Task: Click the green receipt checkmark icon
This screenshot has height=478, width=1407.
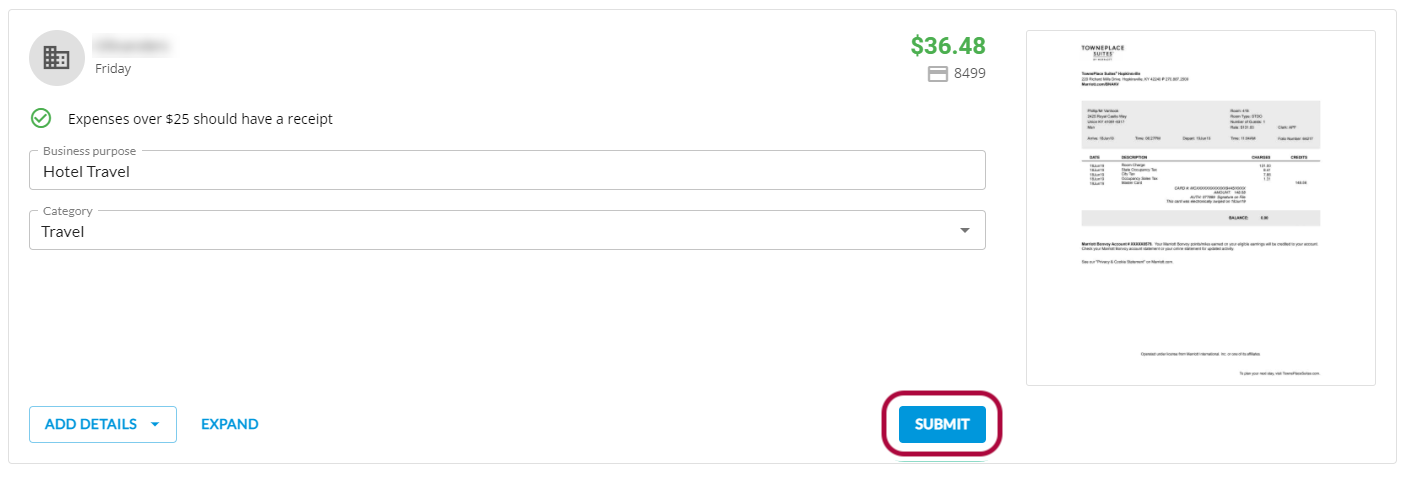Action: tap(41, 118)
